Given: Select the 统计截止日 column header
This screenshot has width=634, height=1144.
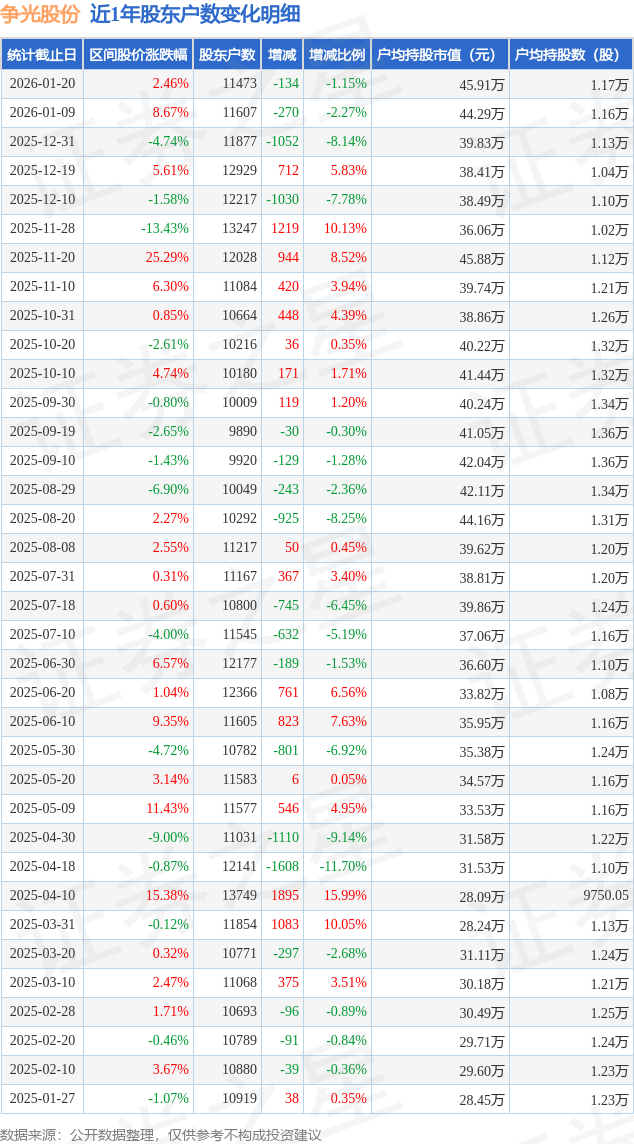Looking at the screenshot, I should click(x=41, y=55).
